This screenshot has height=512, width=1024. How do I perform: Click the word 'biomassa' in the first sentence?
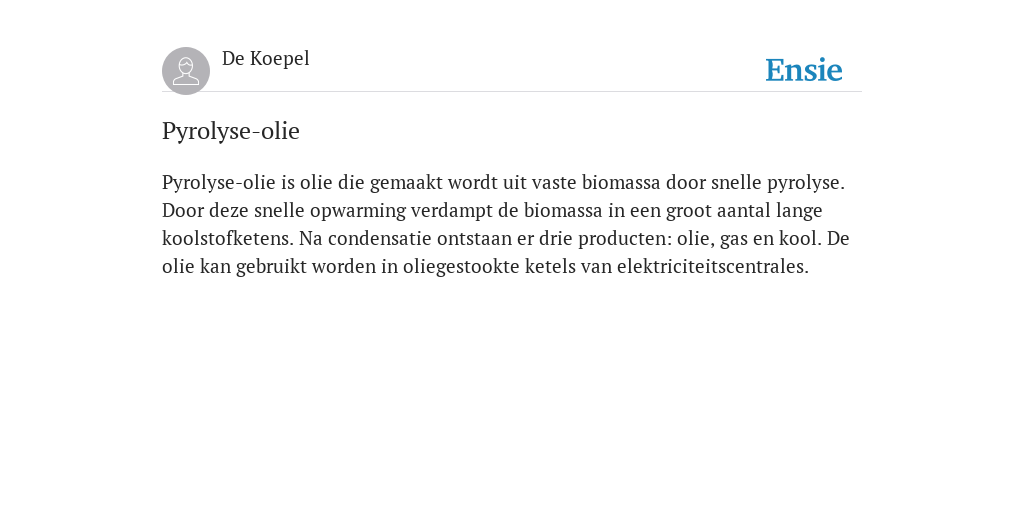[621, 182]
